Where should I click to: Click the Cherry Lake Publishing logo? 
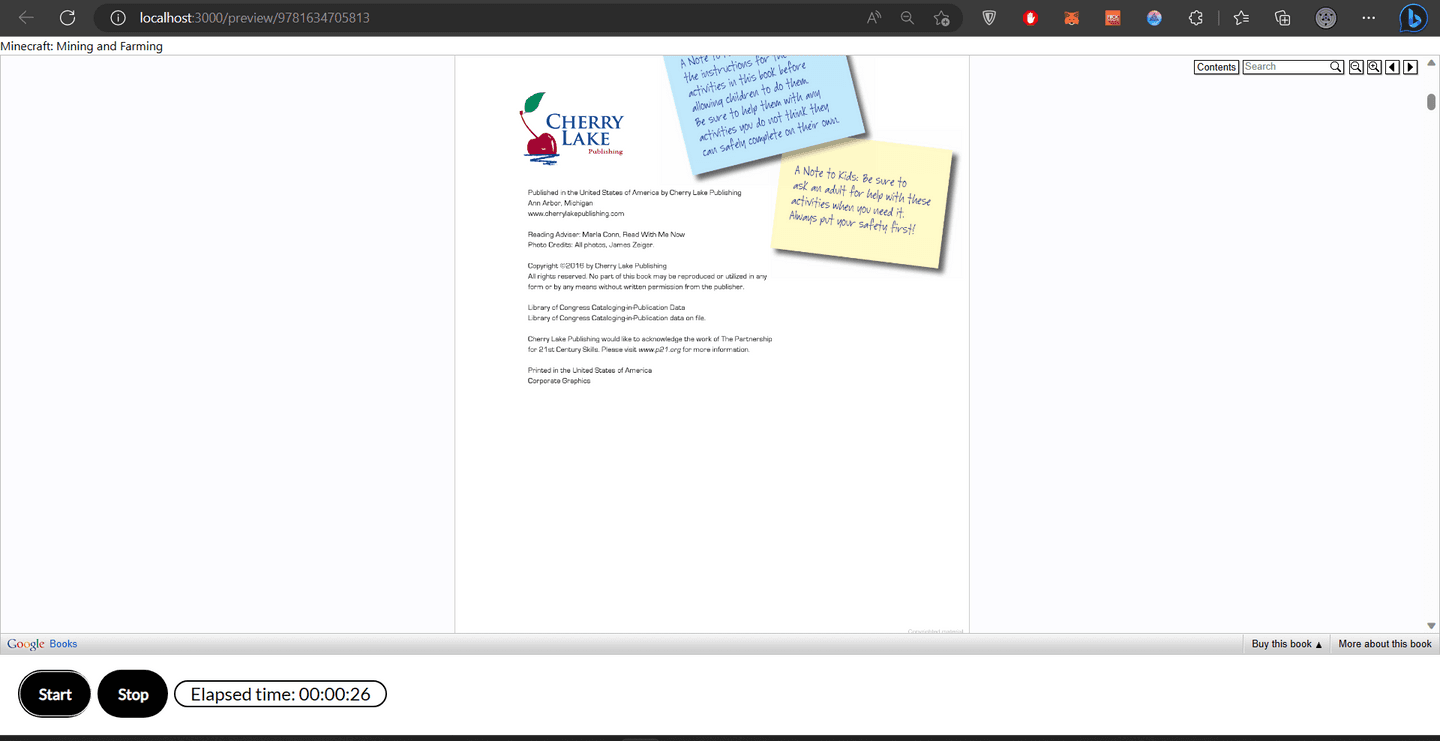click(x=572, y=128)
